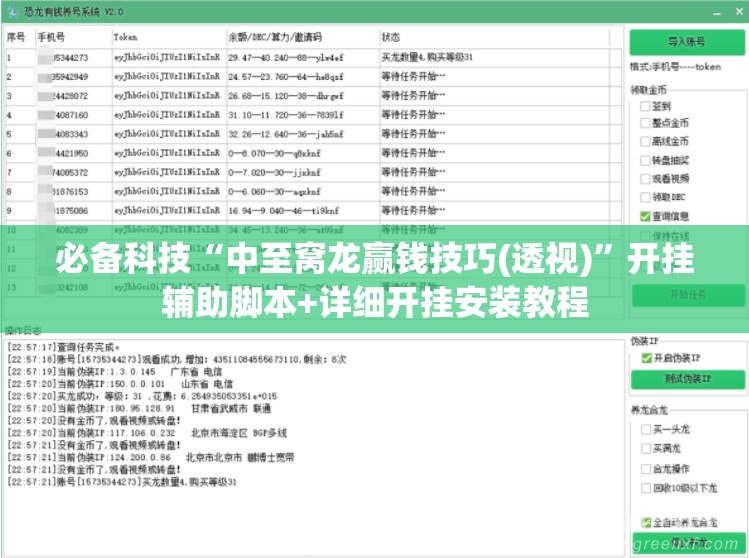
Task: Click the 导入账号 button
Action: [x=686, y=42]
